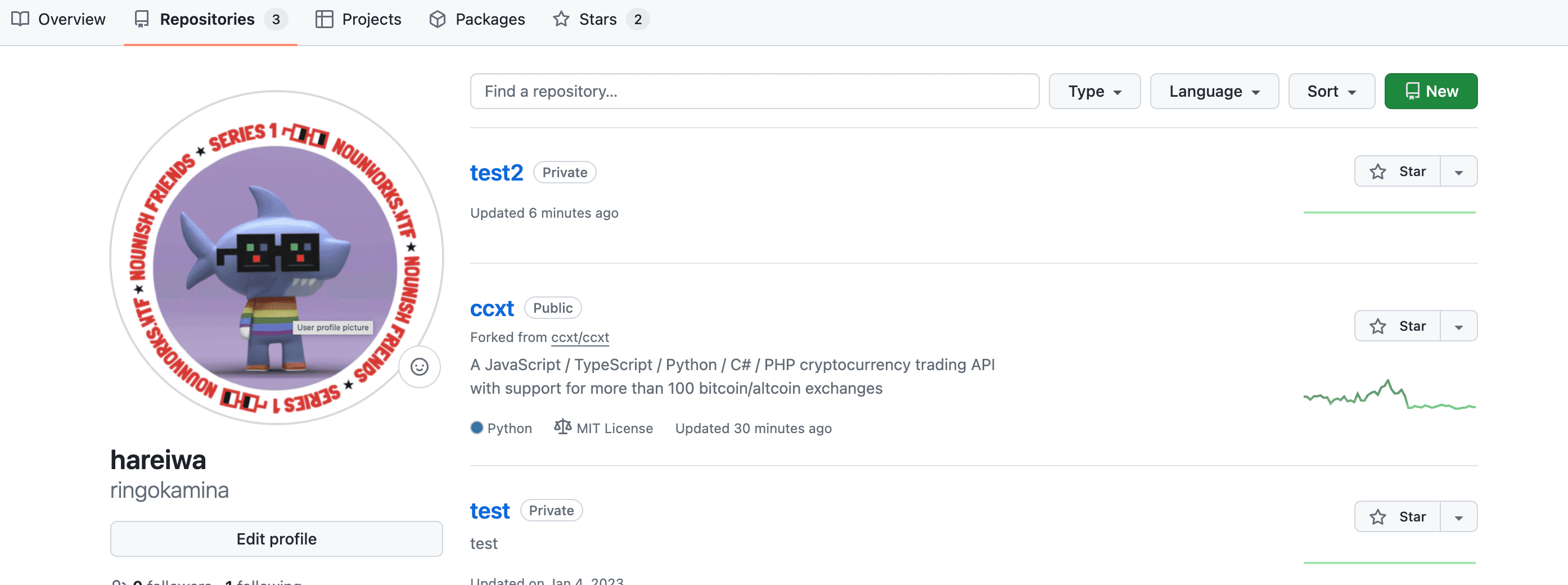Click the Private label next to test
The width and height of the screenshot is (1568, 585).
551,511
